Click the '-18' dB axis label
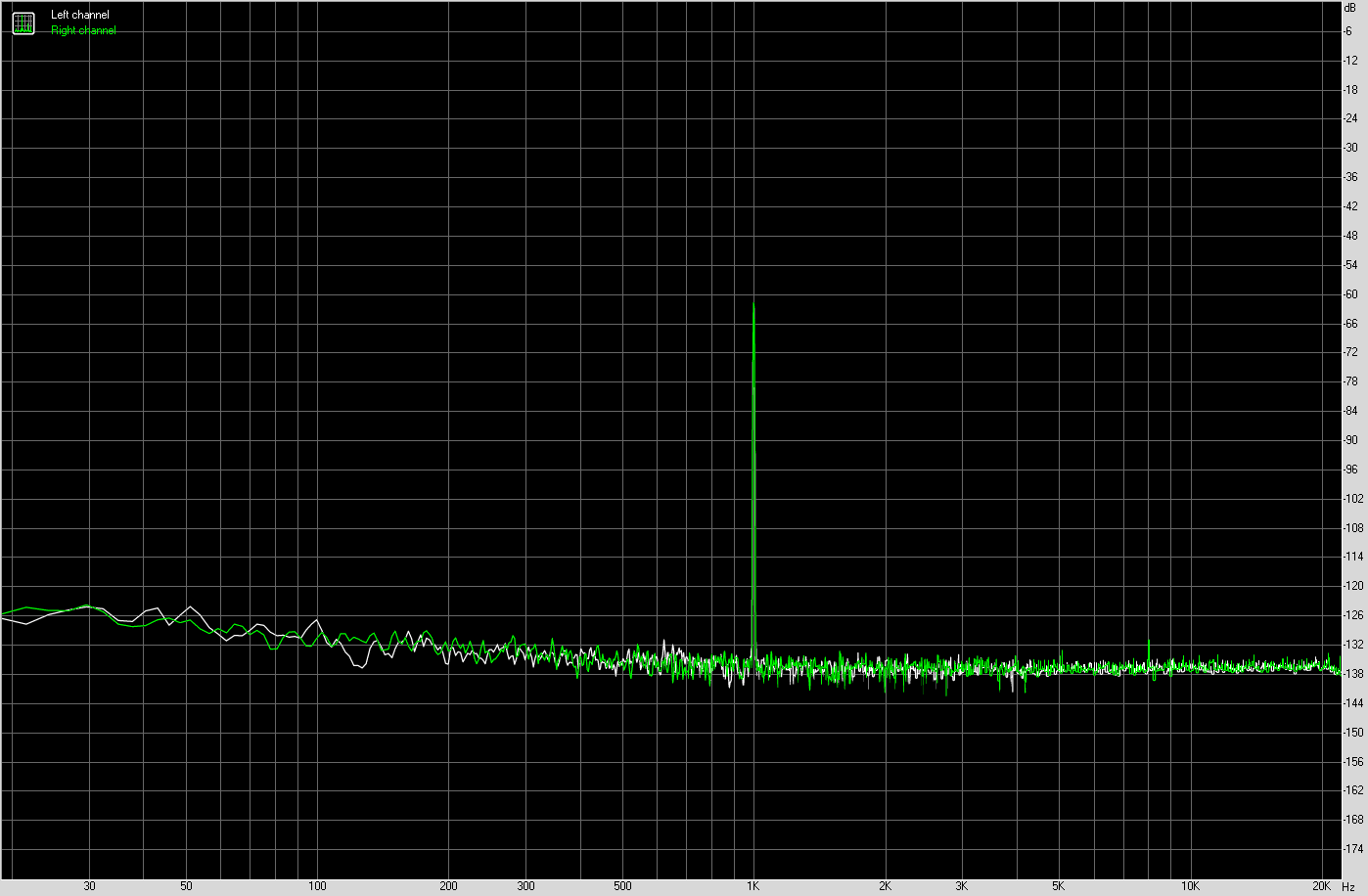This screenshot has height=896, width=1368. (x=1350, y=90)
